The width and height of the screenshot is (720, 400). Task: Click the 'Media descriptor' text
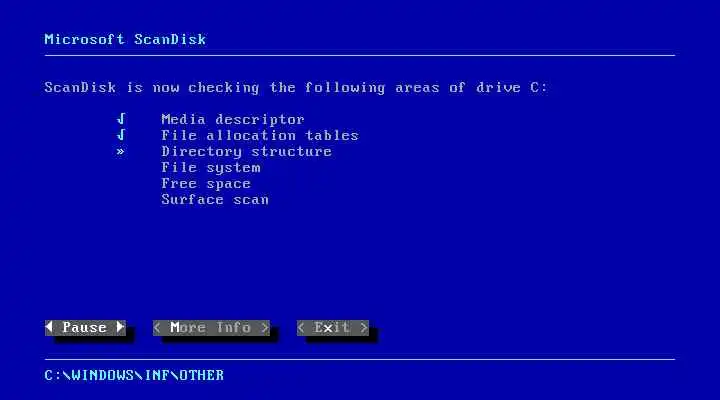click(233, 120)
